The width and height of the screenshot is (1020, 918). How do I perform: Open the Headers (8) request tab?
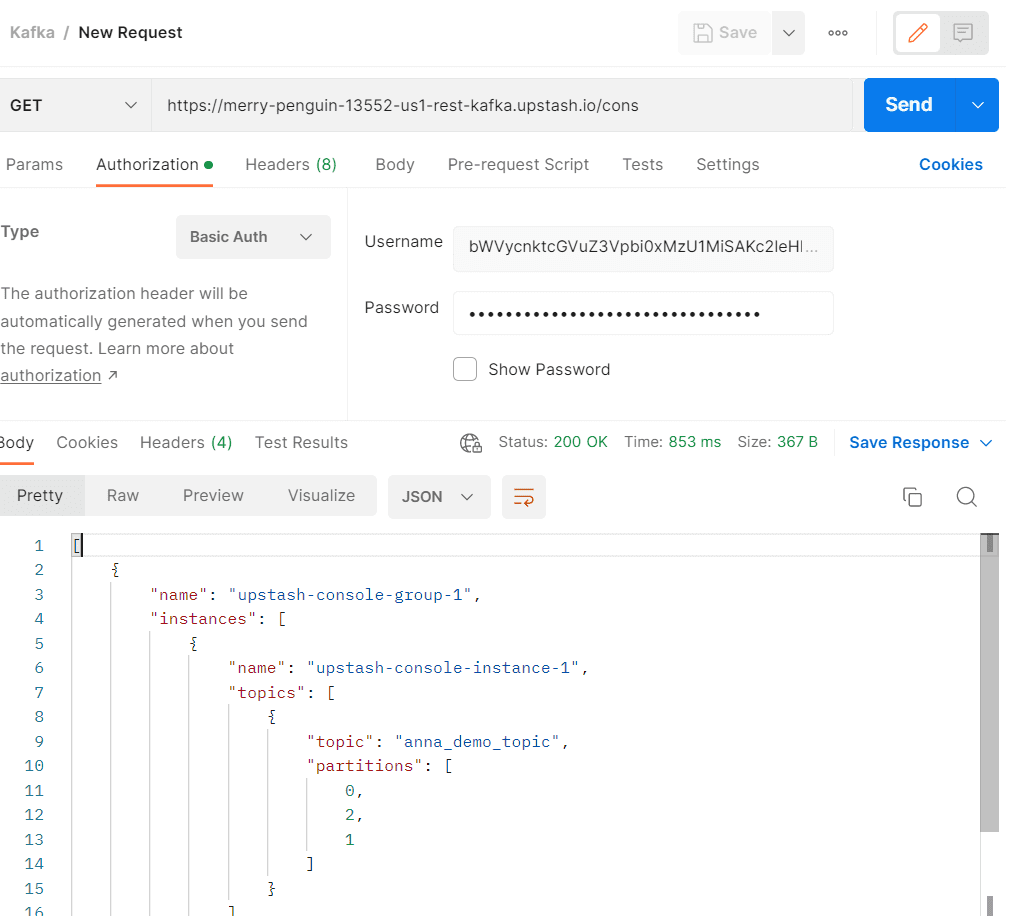pos(291,165)
